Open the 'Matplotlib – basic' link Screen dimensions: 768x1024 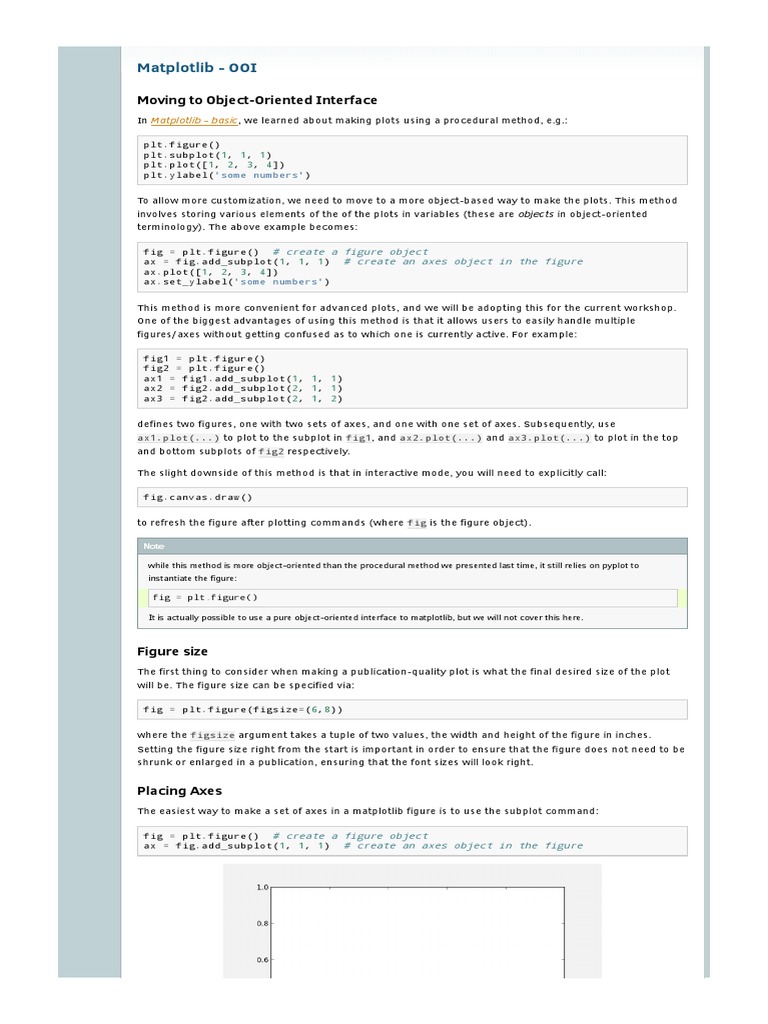194,120
